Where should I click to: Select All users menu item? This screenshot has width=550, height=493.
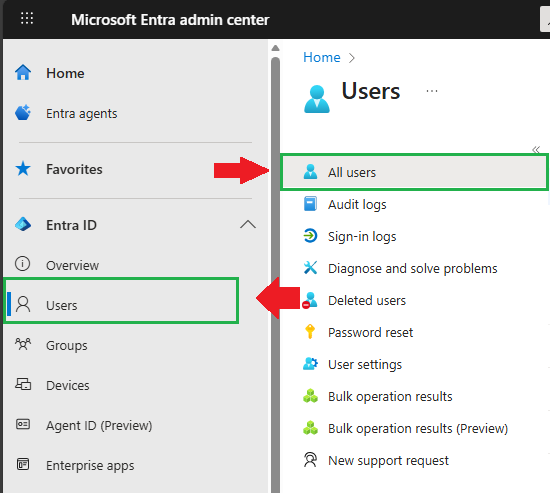(414, 172)
